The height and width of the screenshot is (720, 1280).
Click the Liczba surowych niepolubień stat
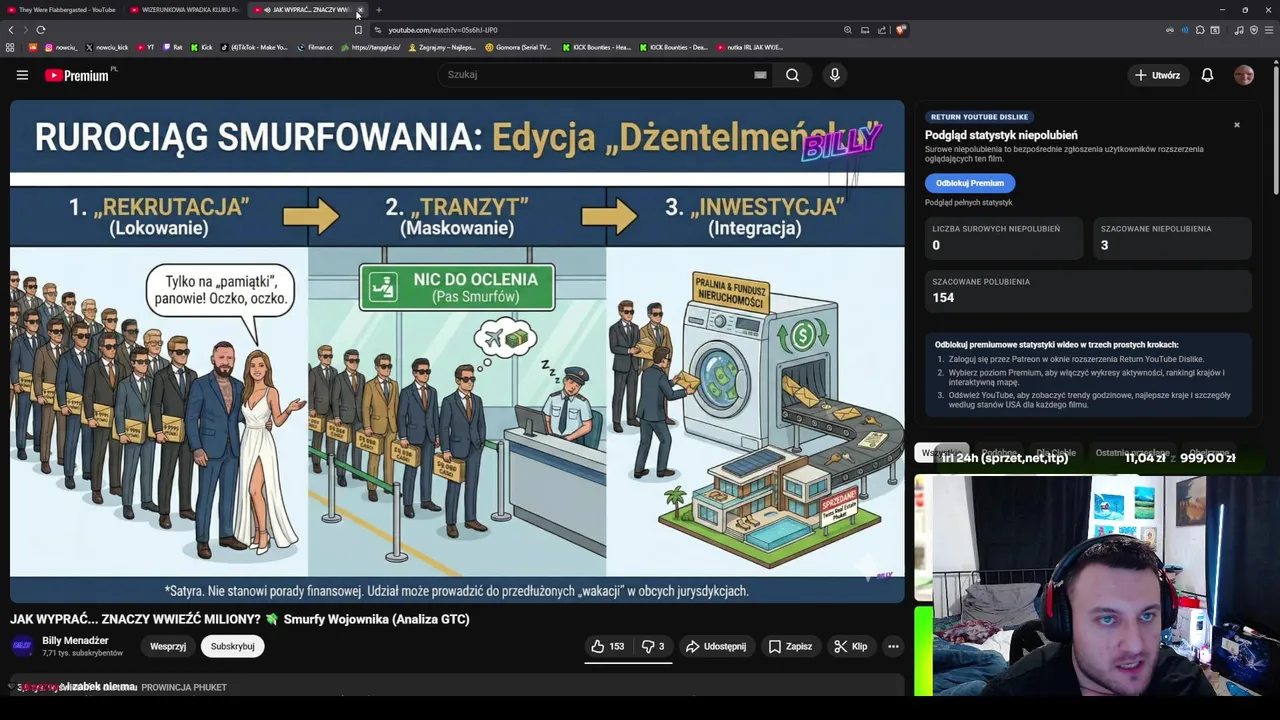1003,238
